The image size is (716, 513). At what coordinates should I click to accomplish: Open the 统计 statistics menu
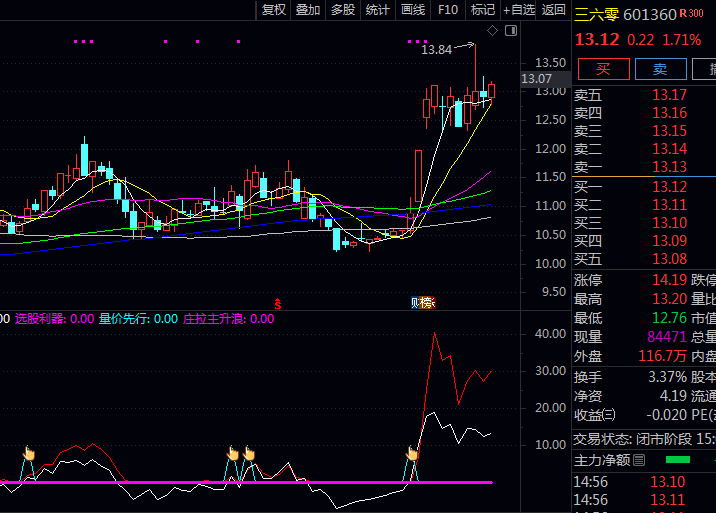[378, 10]
